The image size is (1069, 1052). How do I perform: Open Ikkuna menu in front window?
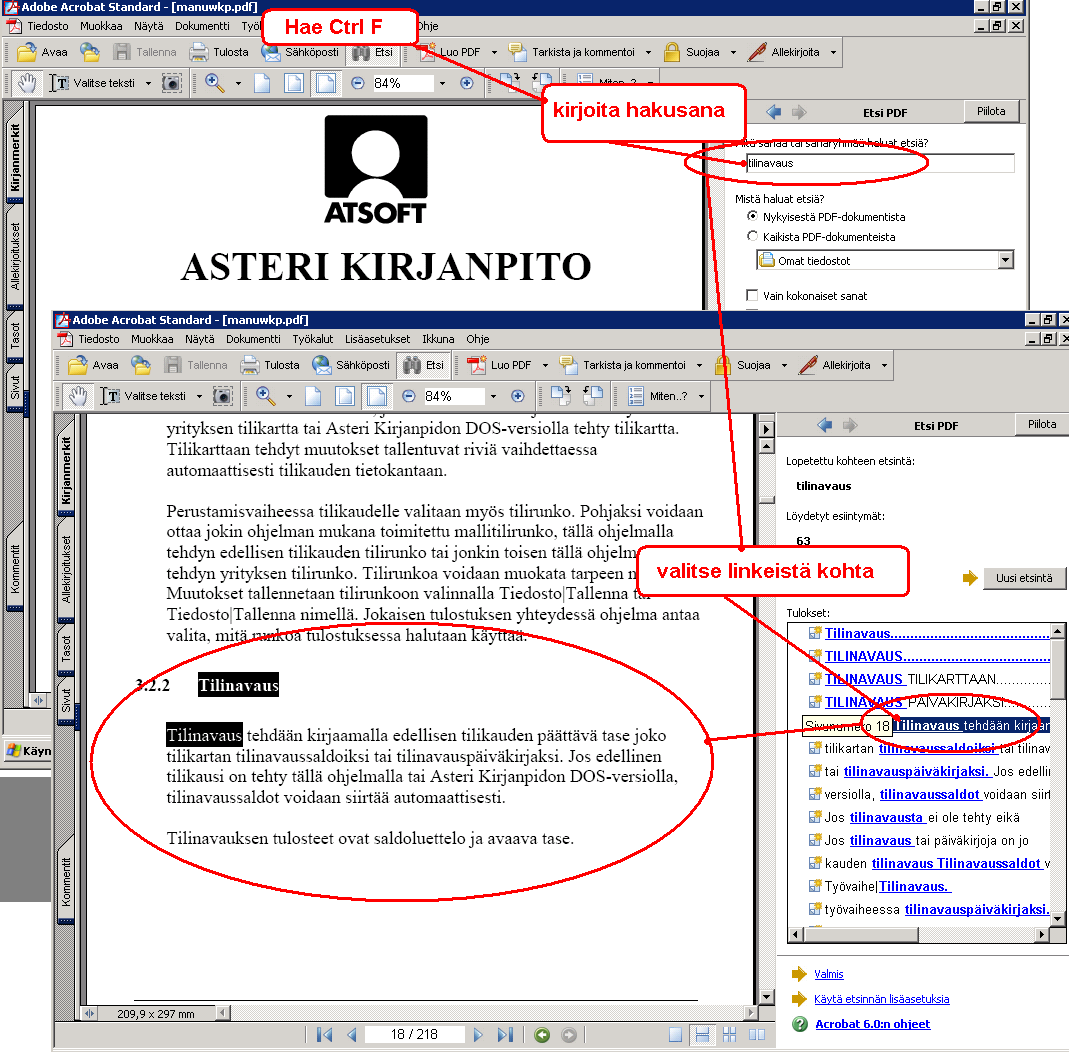click(438, 339)
